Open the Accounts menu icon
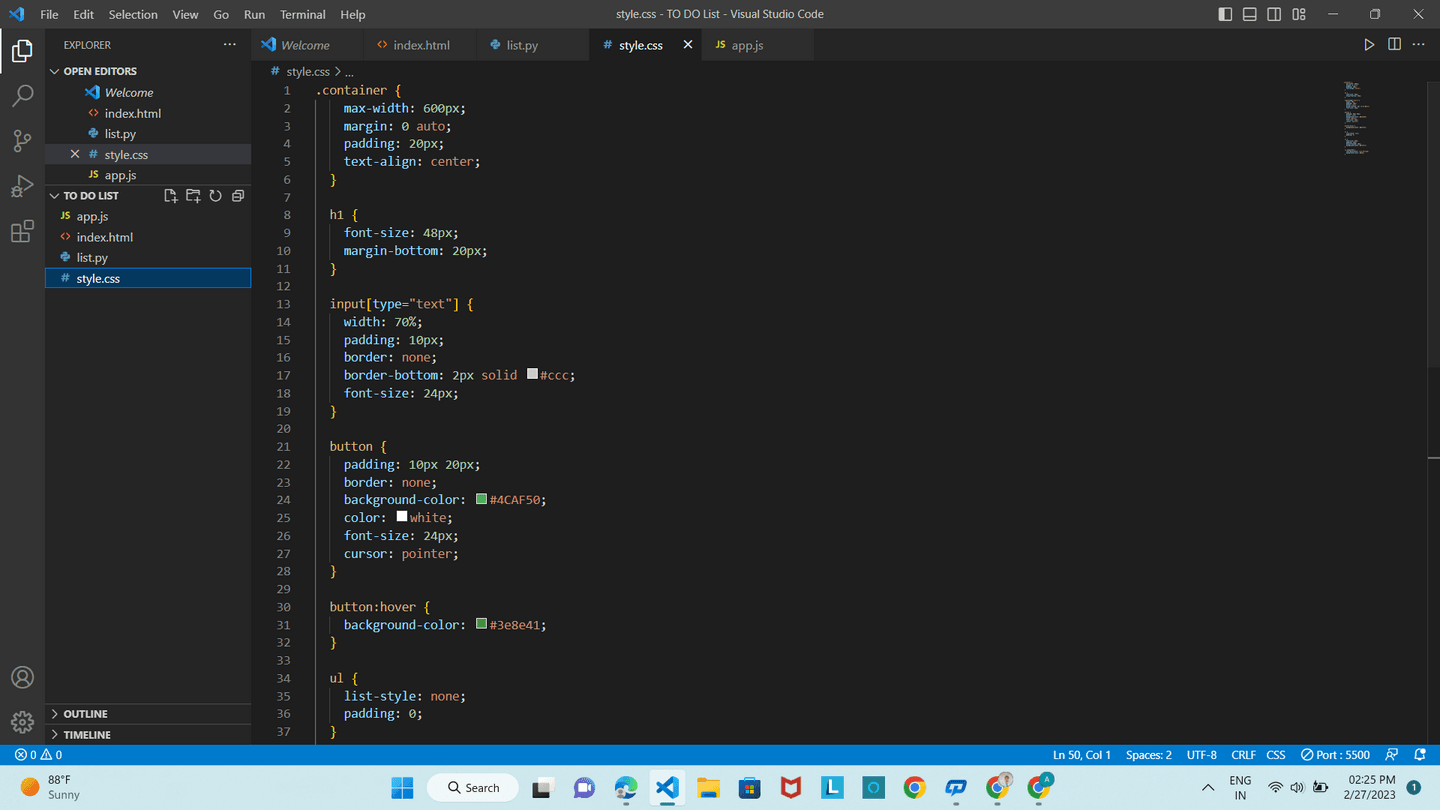This screenshot has width=1440, height=810. click(x=22, y=677)
